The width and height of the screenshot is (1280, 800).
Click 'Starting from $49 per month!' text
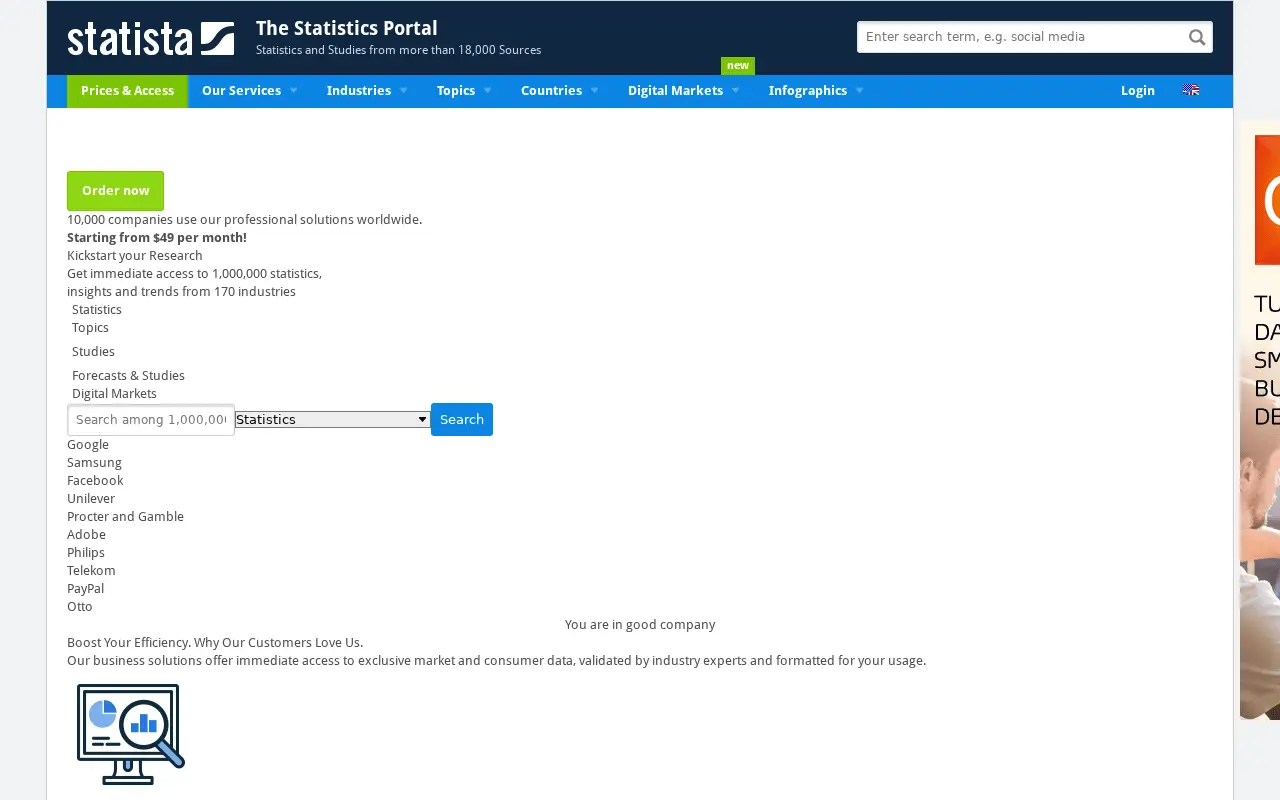(x=157, y=238)
